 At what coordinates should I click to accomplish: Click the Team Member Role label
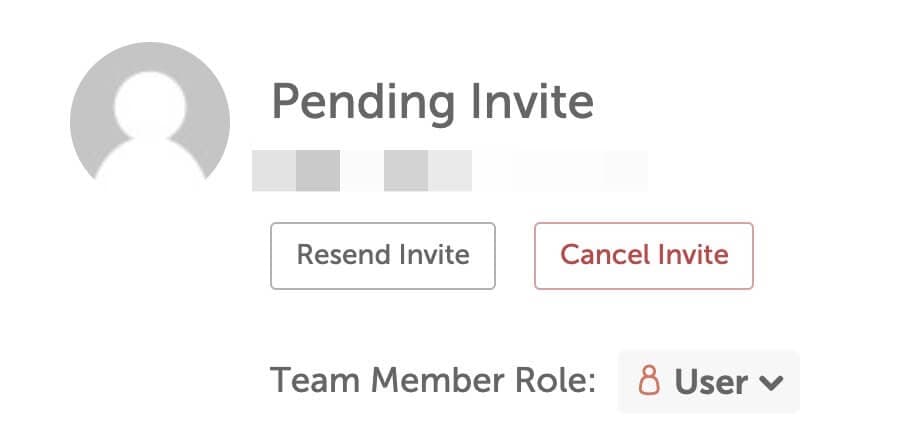point(433,380)
